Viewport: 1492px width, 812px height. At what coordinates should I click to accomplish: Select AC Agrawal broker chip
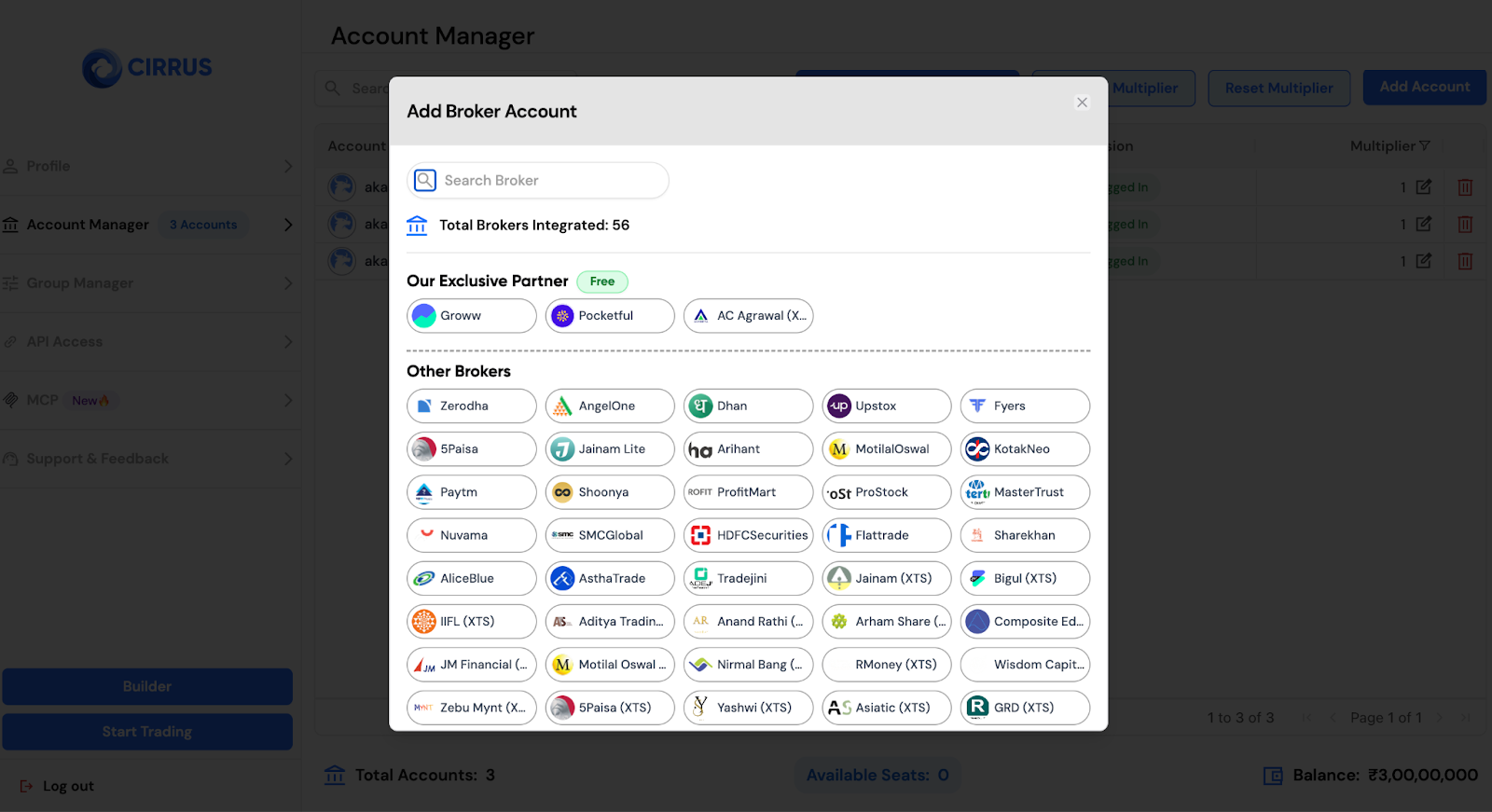point(748,315)
